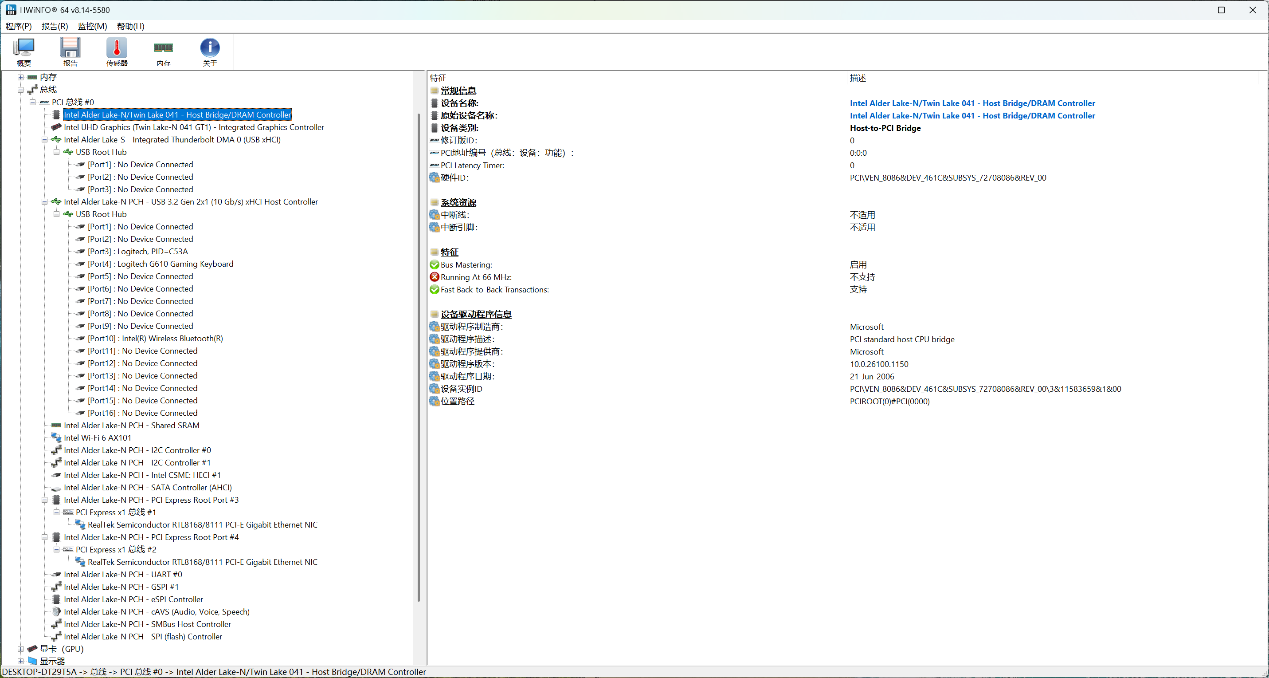This screenshot has width=1269, height=678.
Task: Select Intel UHD Graphics Integrated Graphics Controller
Action: [x=194, y=127]
